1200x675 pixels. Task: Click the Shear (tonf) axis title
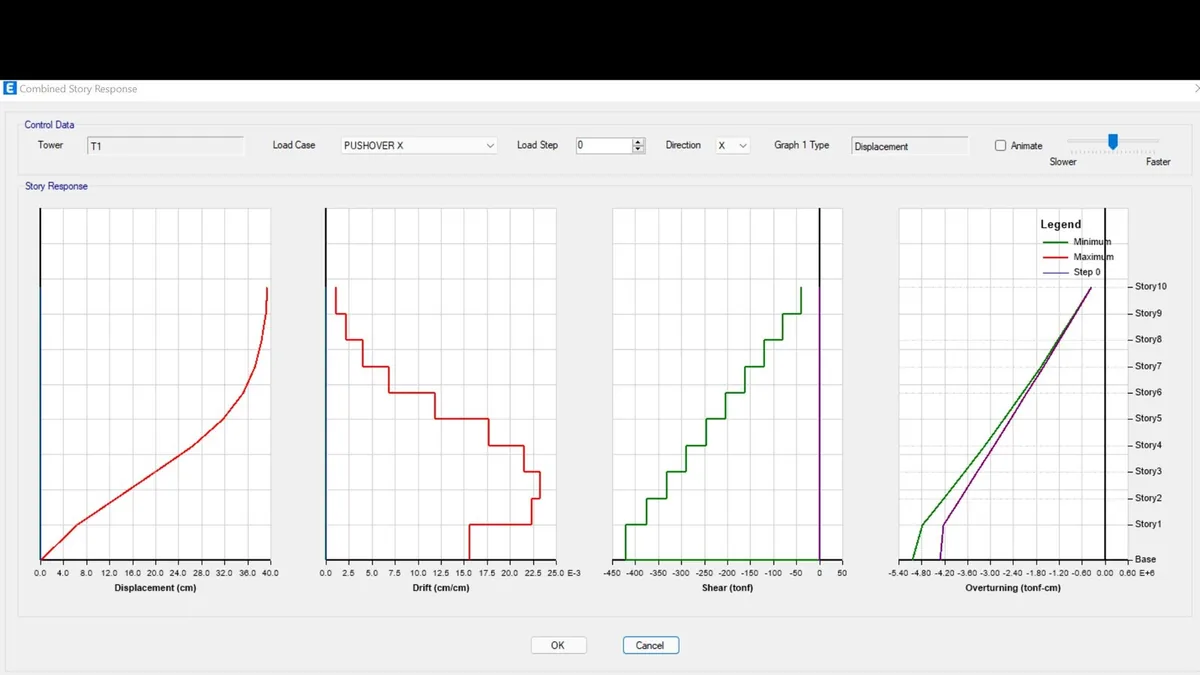point(727,588)
